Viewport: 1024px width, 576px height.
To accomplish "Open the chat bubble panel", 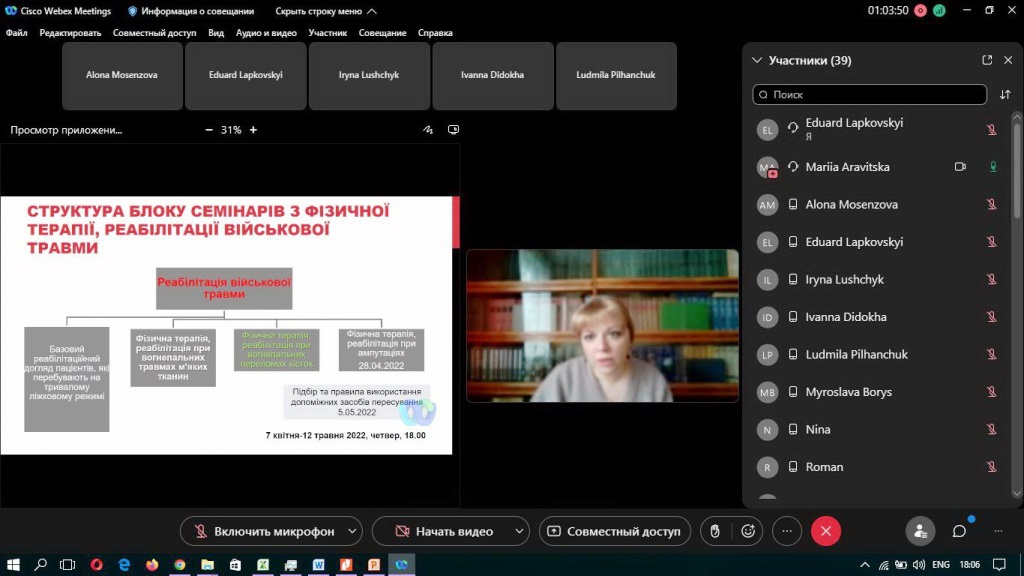I will coord(959,531).
